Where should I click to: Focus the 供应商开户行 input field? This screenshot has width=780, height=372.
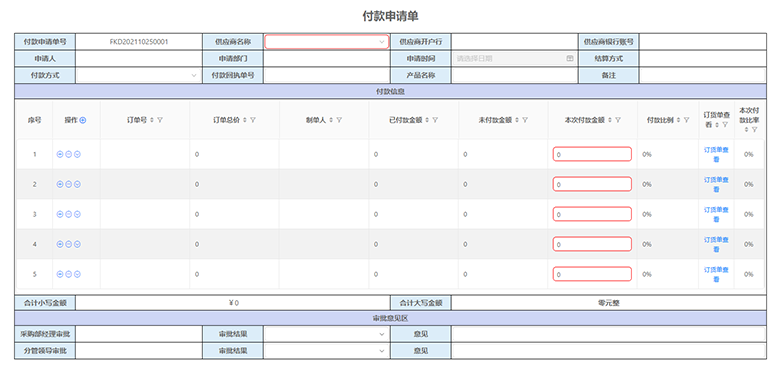pyautogui.click(x=514, y=42)
